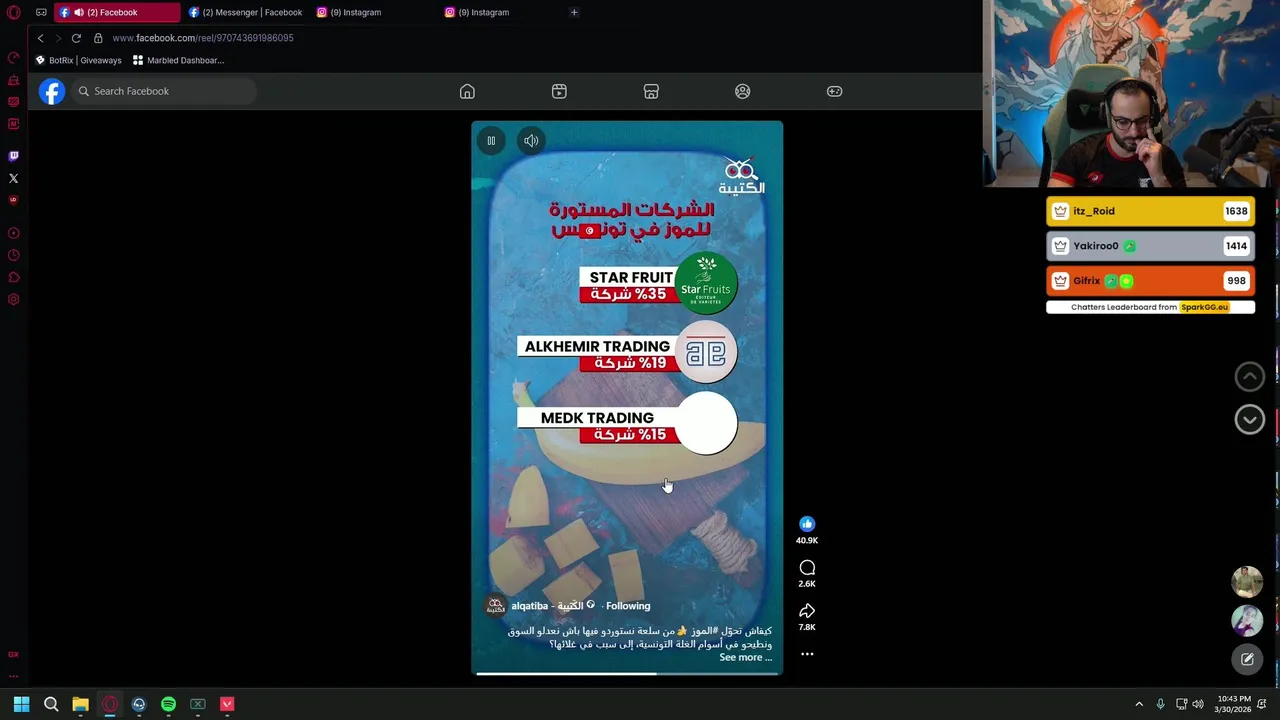
Task: Select the active (2) Facebook tab
Action: click(x=117, y=12)
